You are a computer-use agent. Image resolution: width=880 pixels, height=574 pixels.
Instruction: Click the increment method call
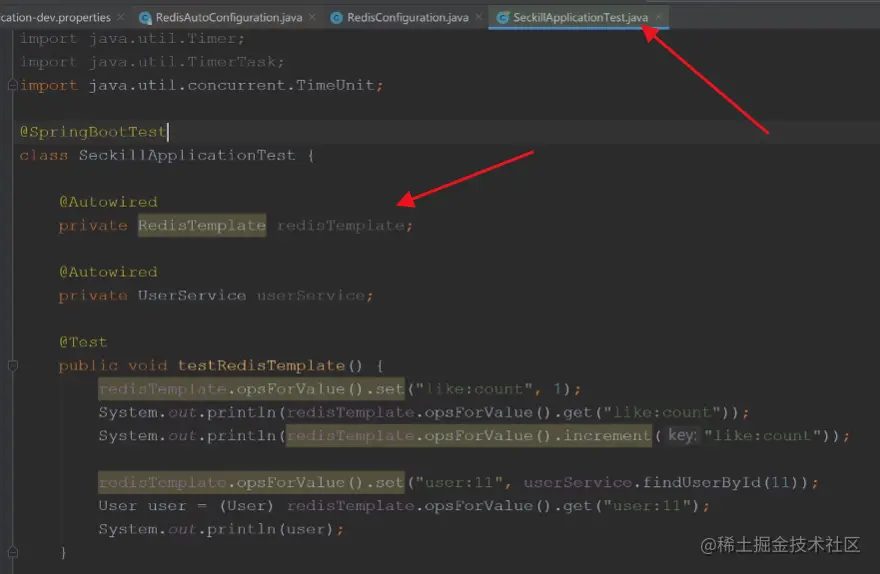[607, 436]
